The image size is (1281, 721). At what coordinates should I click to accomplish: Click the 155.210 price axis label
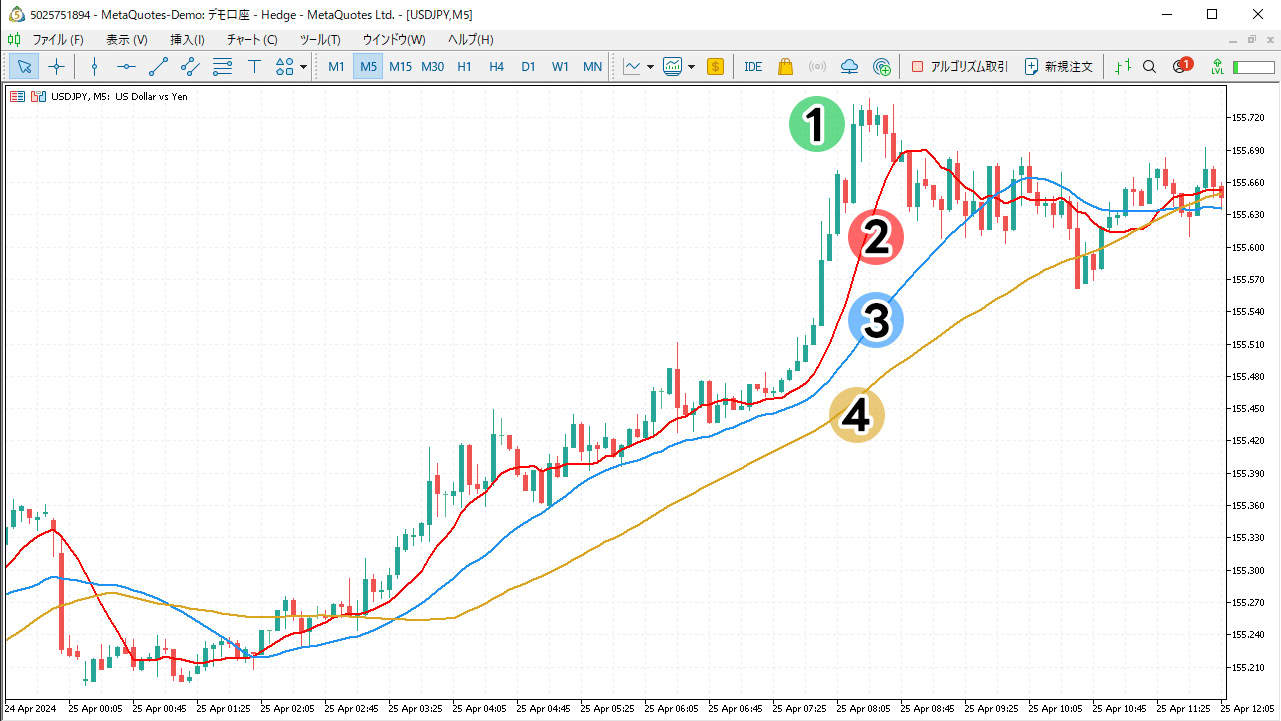point(1249,667)
